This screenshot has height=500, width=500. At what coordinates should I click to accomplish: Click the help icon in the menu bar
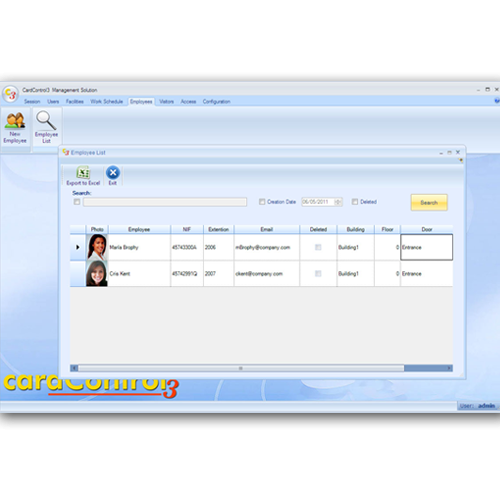[x=497, y=101]
